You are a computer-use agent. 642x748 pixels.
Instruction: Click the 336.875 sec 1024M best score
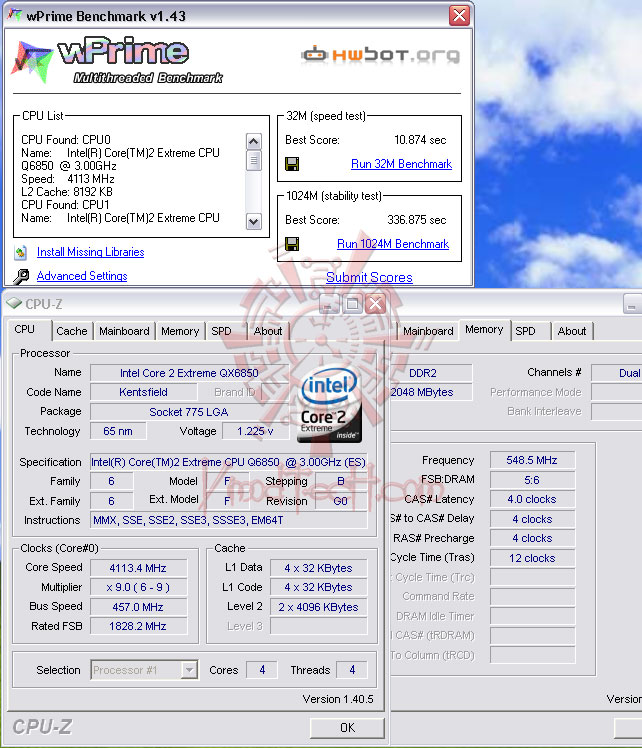pos(416,220)
